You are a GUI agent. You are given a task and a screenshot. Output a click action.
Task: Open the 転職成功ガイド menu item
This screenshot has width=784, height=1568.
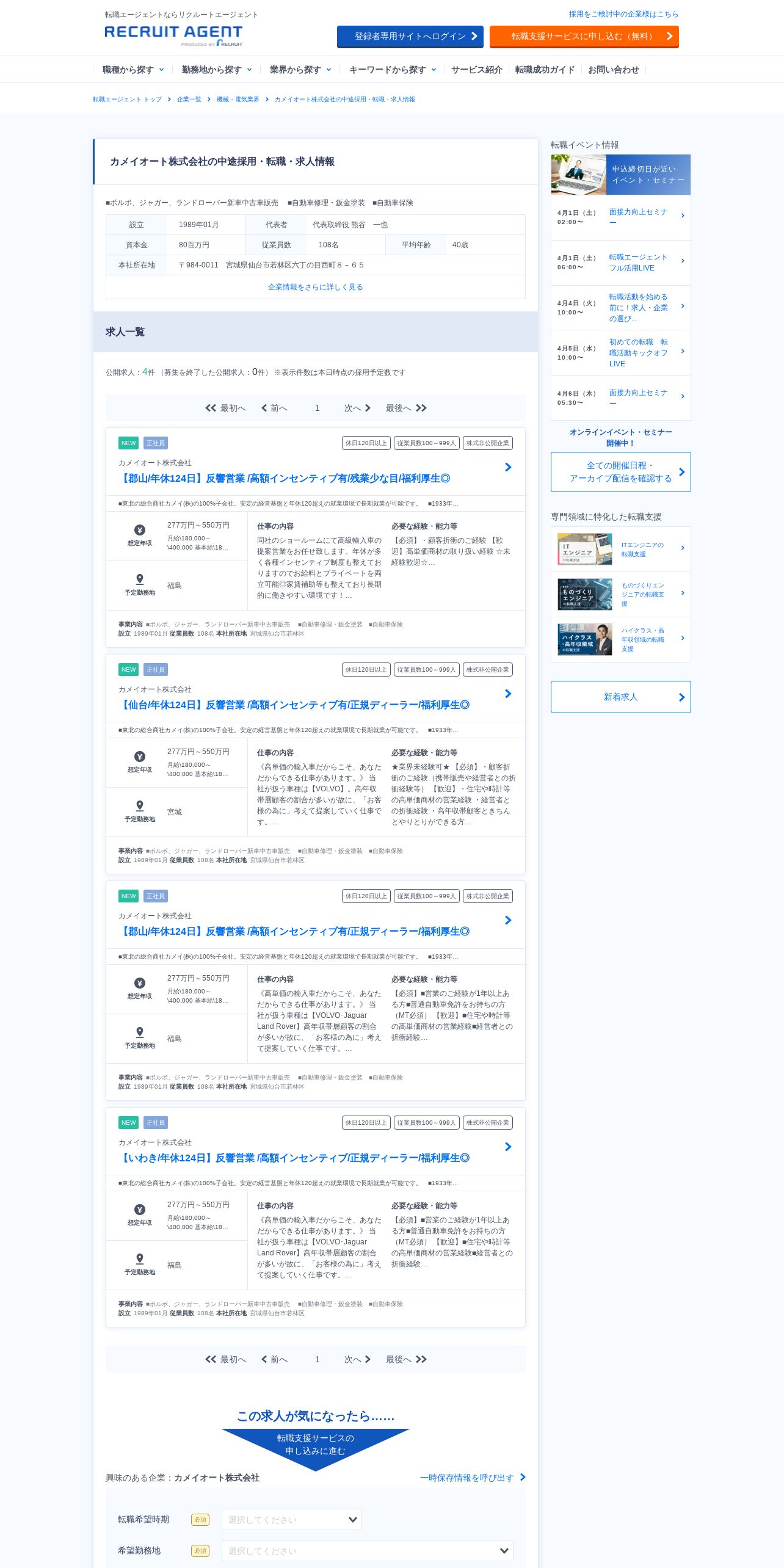click(545, 70)
